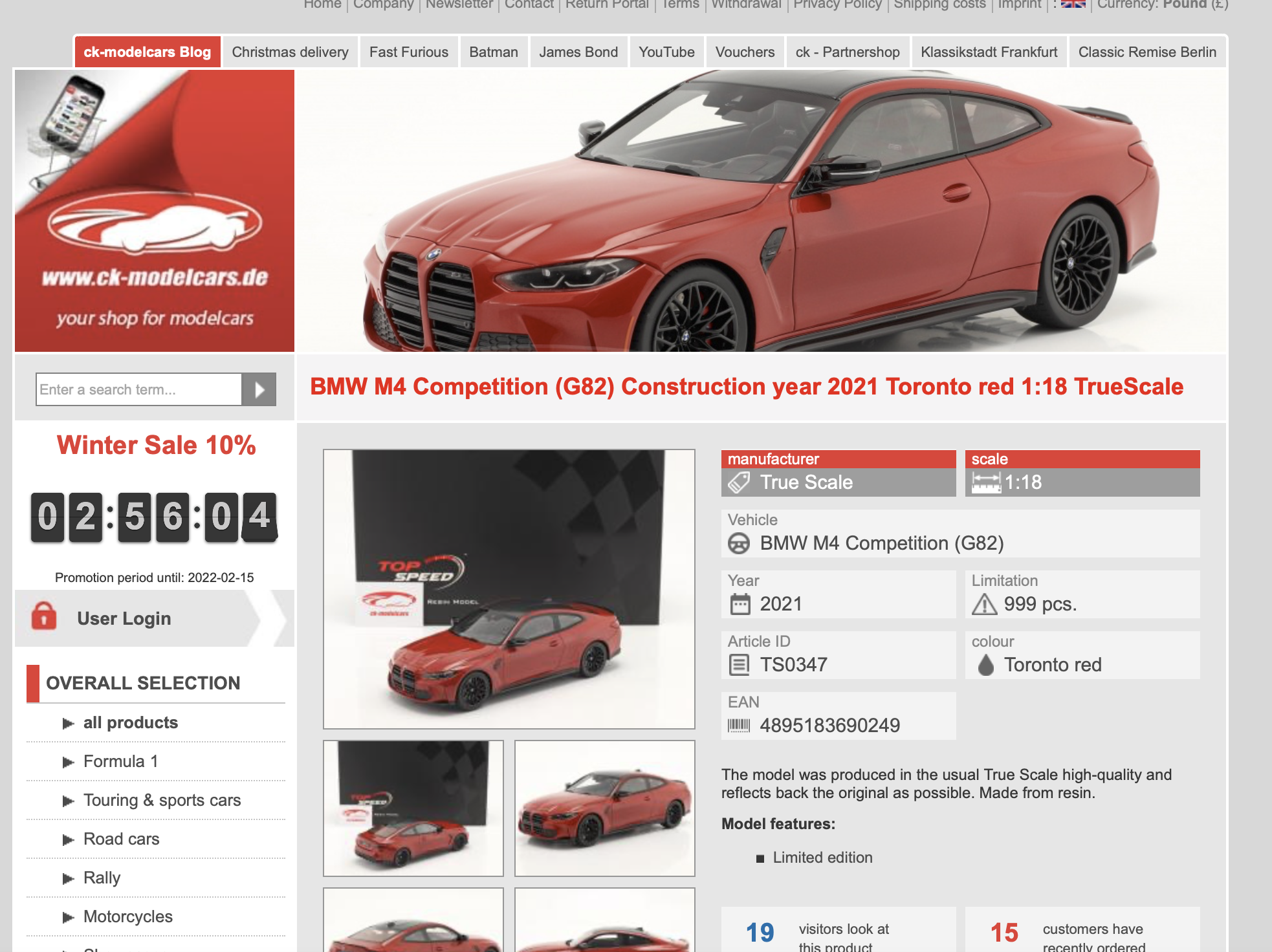The image size is (1272, 952).
Task: Open the thumbnail of car with black box
Action: point(413,808)
